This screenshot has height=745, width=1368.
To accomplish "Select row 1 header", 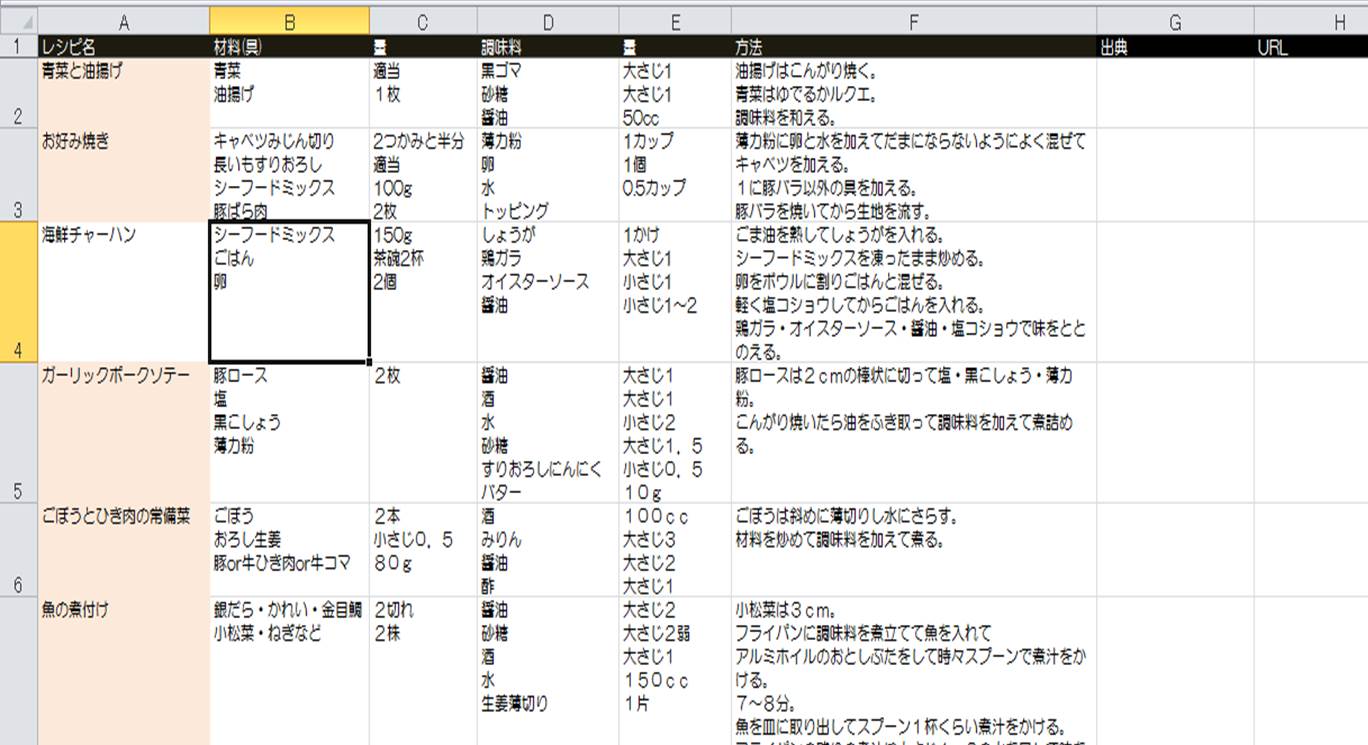I will [x=18, y=47].
